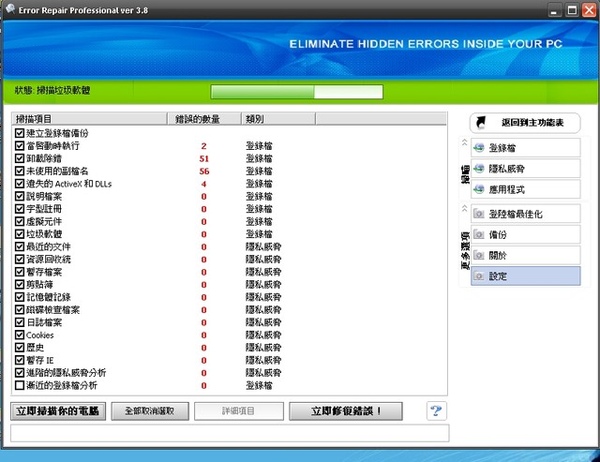Open 登陸檔最佳化 option
Viewport: 600px width, 462px height.
click(x=525, y=214)
